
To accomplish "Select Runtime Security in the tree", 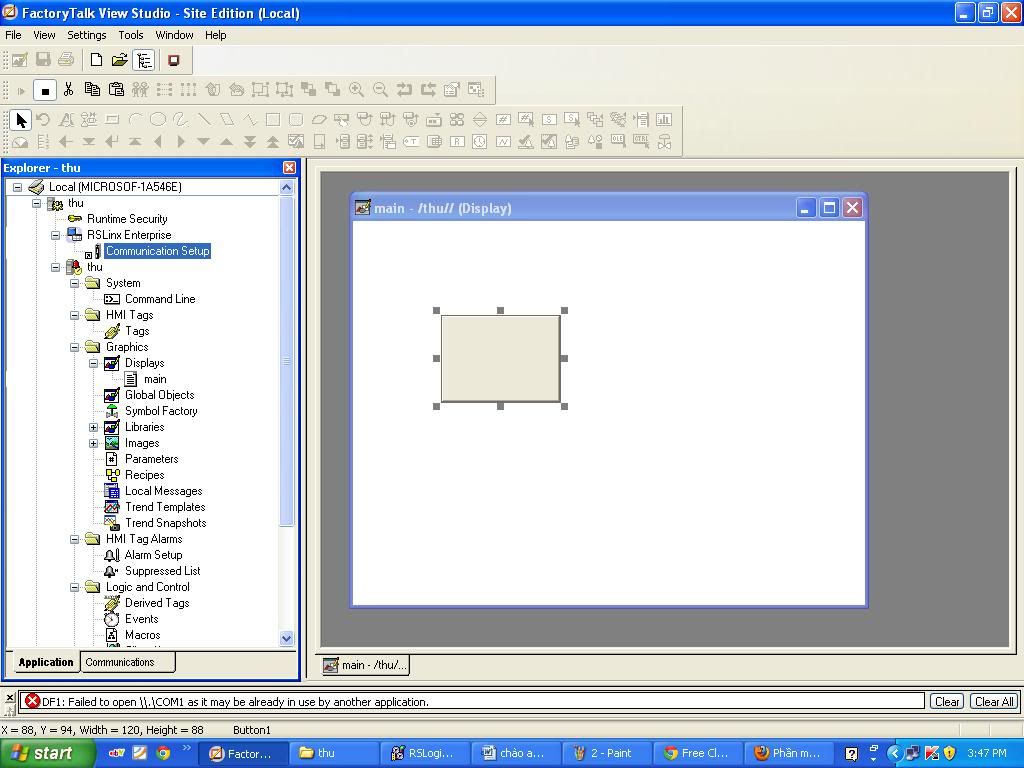I will [x=127, y=219].
